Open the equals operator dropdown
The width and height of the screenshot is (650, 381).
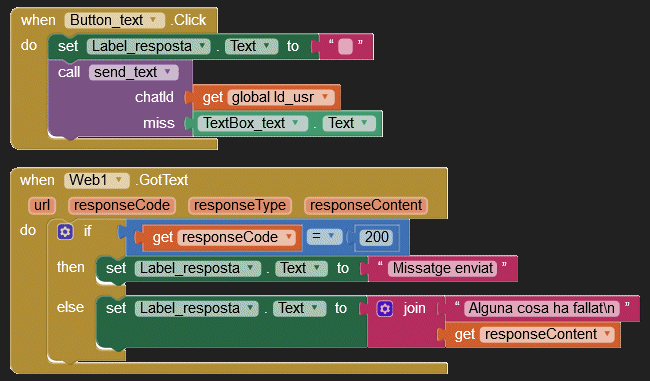(x=324, y=236)
